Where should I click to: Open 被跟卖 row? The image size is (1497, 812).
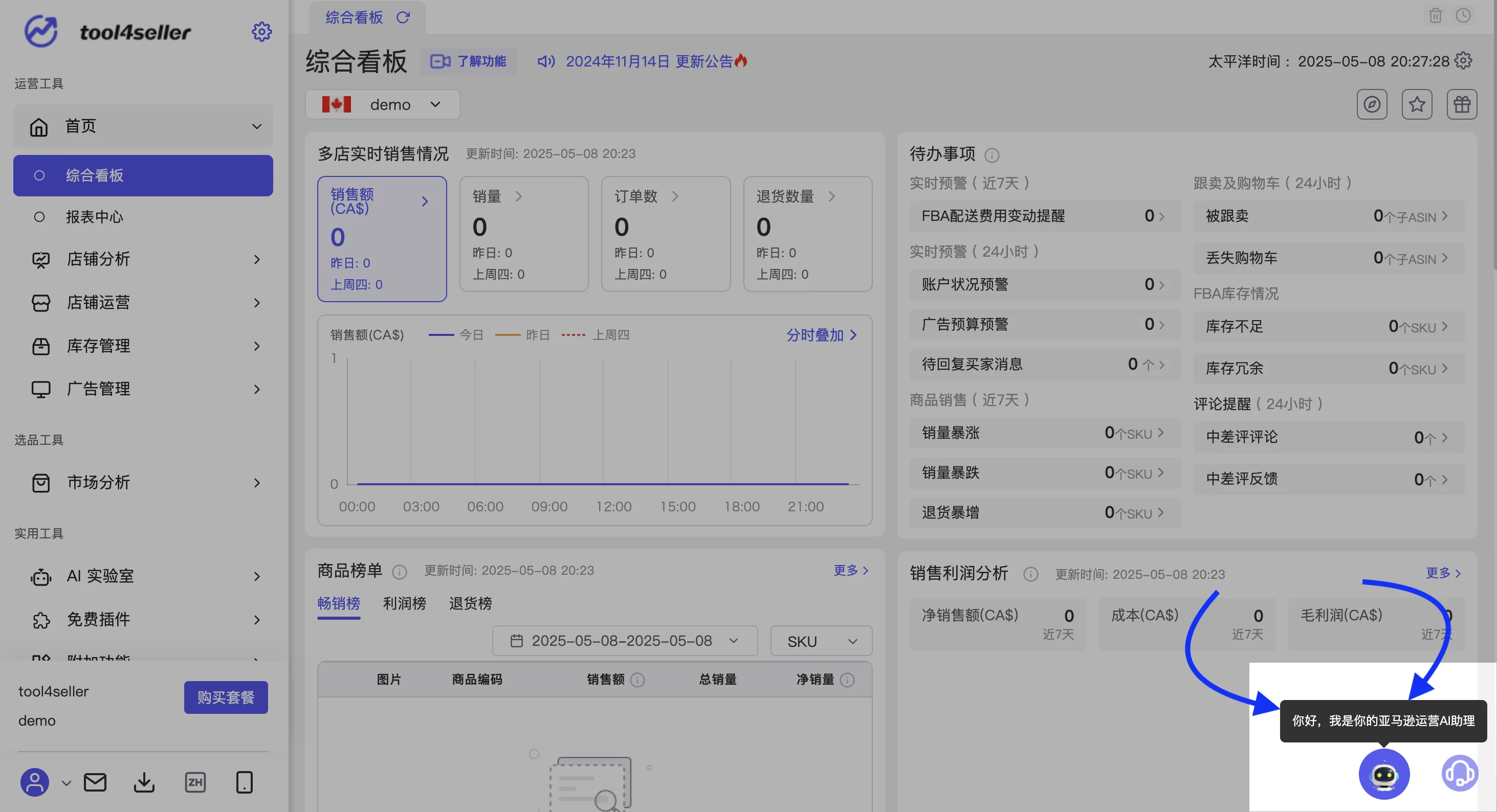1329,216
